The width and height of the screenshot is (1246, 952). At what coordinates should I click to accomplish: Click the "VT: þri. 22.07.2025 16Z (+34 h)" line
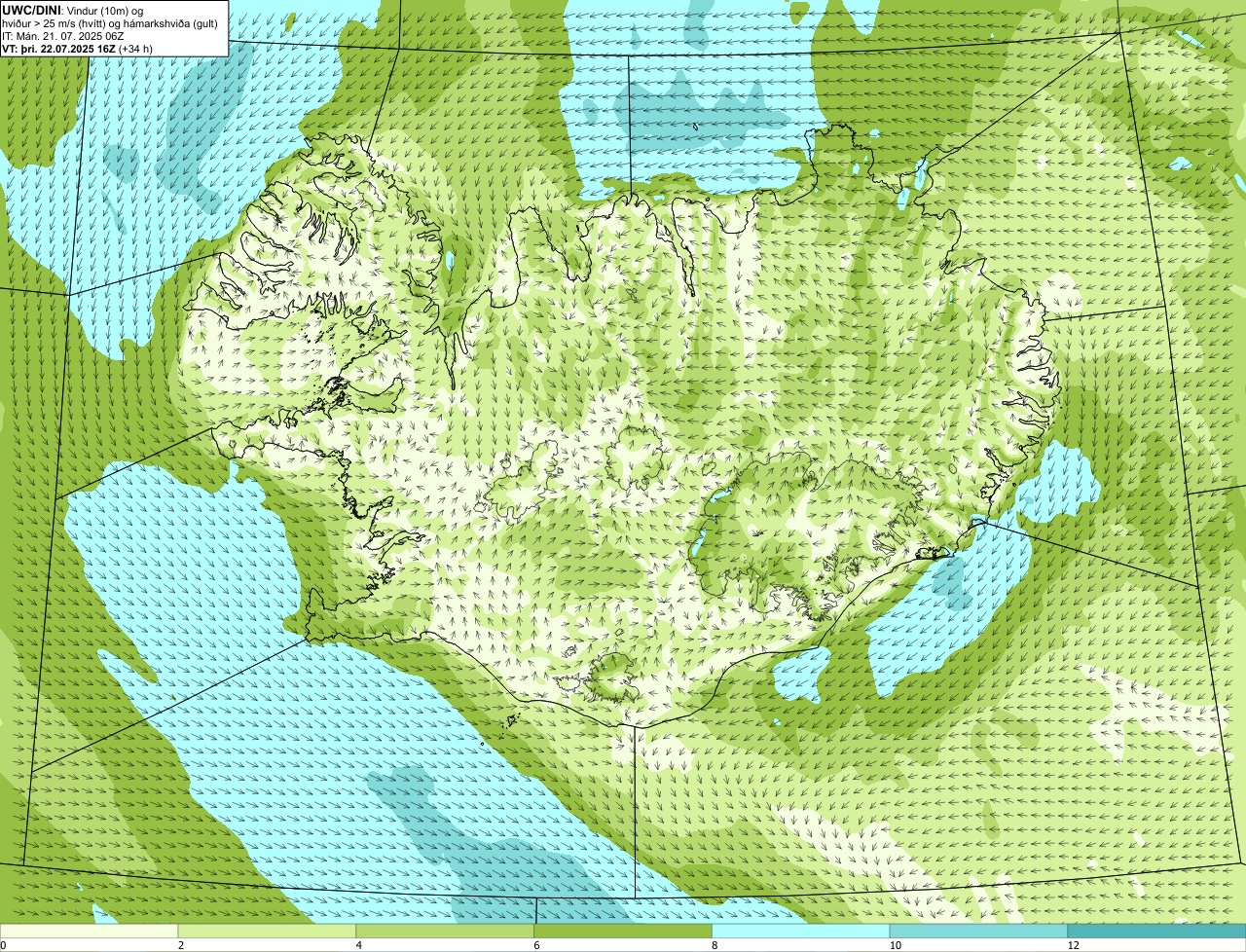click(78, 49)
